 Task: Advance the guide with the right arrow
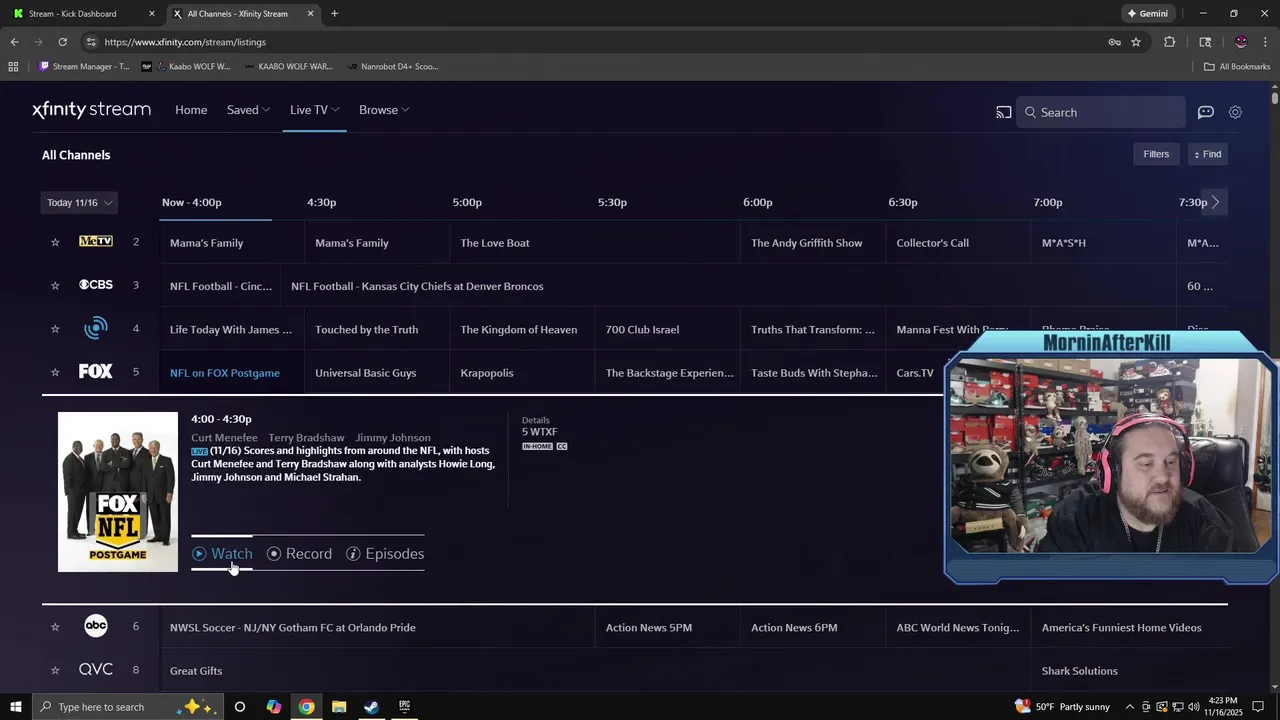click(x=1215, y=202)
